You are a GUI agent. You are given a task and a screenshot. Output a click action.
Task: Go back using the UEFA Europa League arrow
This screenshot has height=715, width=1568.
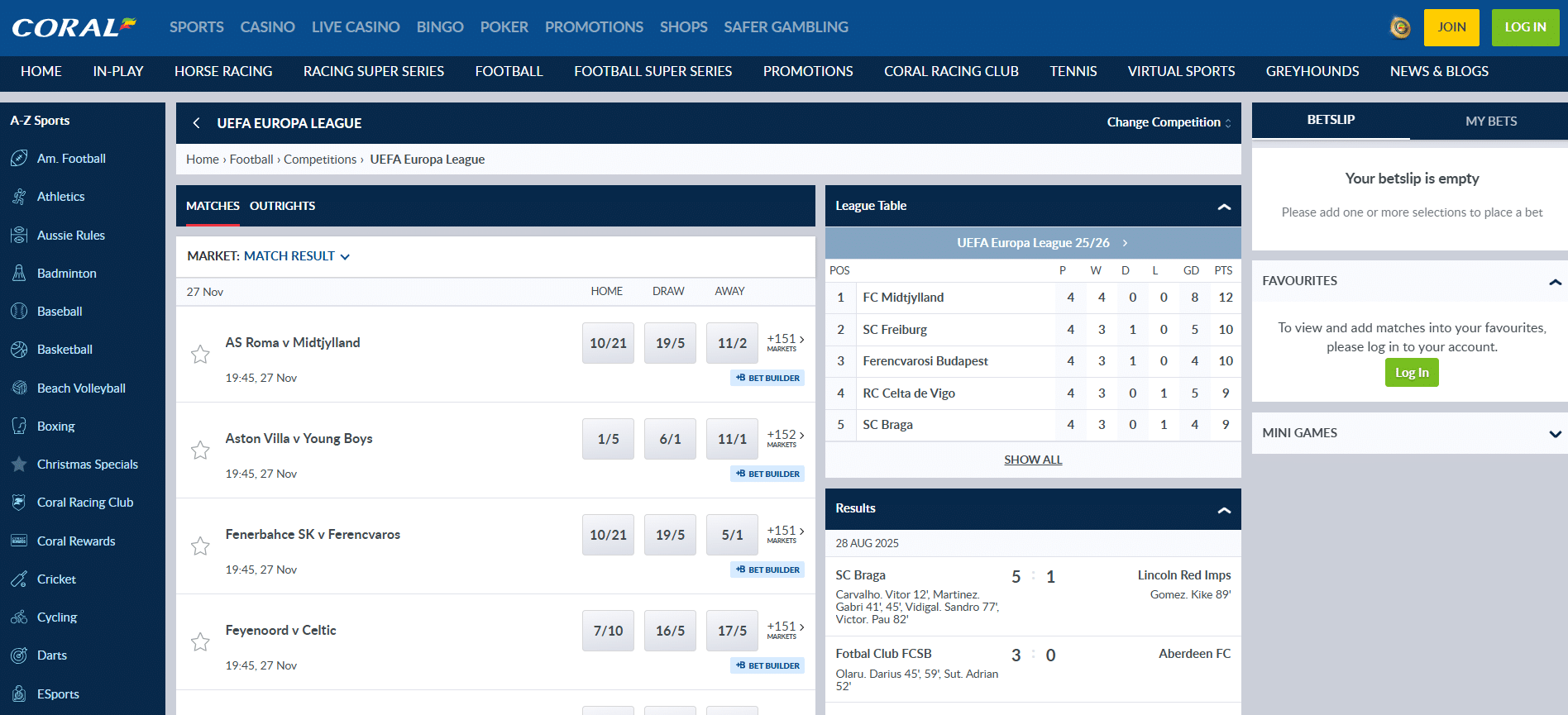[197, 123]
